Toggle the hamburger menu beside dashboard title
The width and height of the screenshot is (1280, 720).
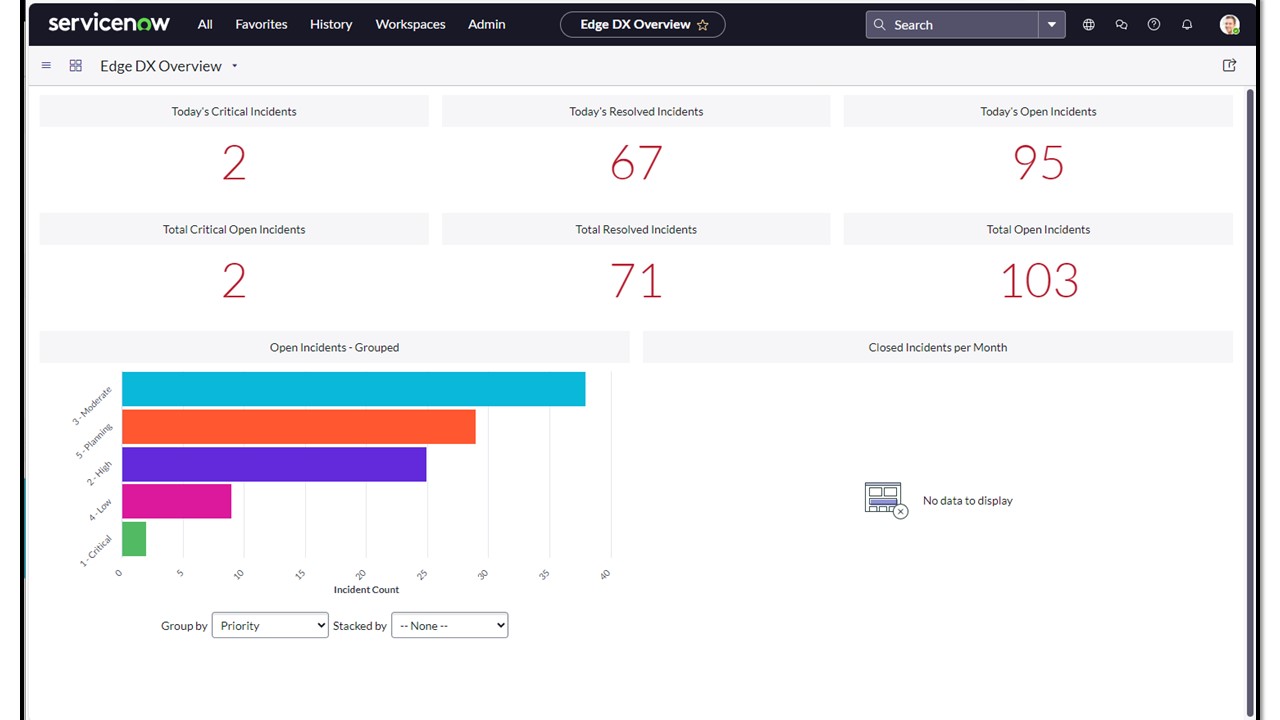46,66
